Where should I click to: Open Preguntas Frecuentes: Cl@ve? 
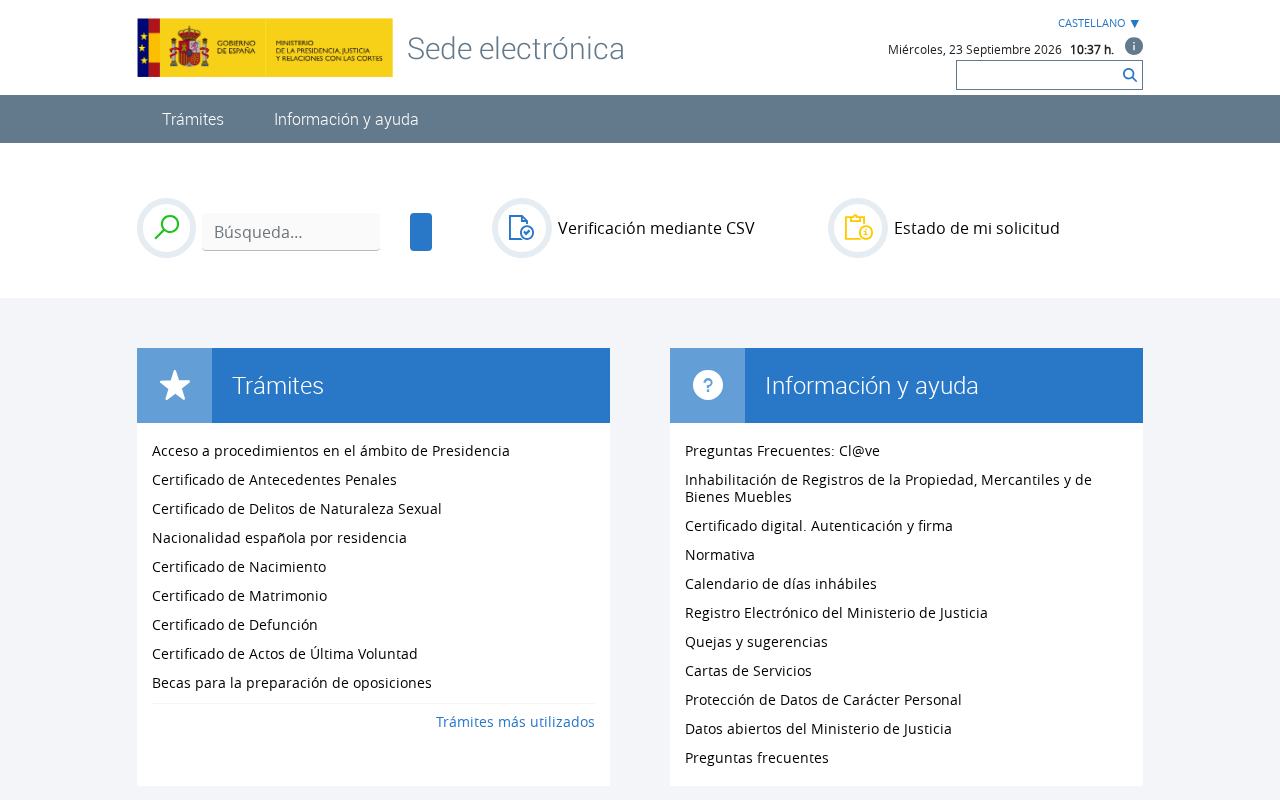pyautogui.click(x=782, y=451)
